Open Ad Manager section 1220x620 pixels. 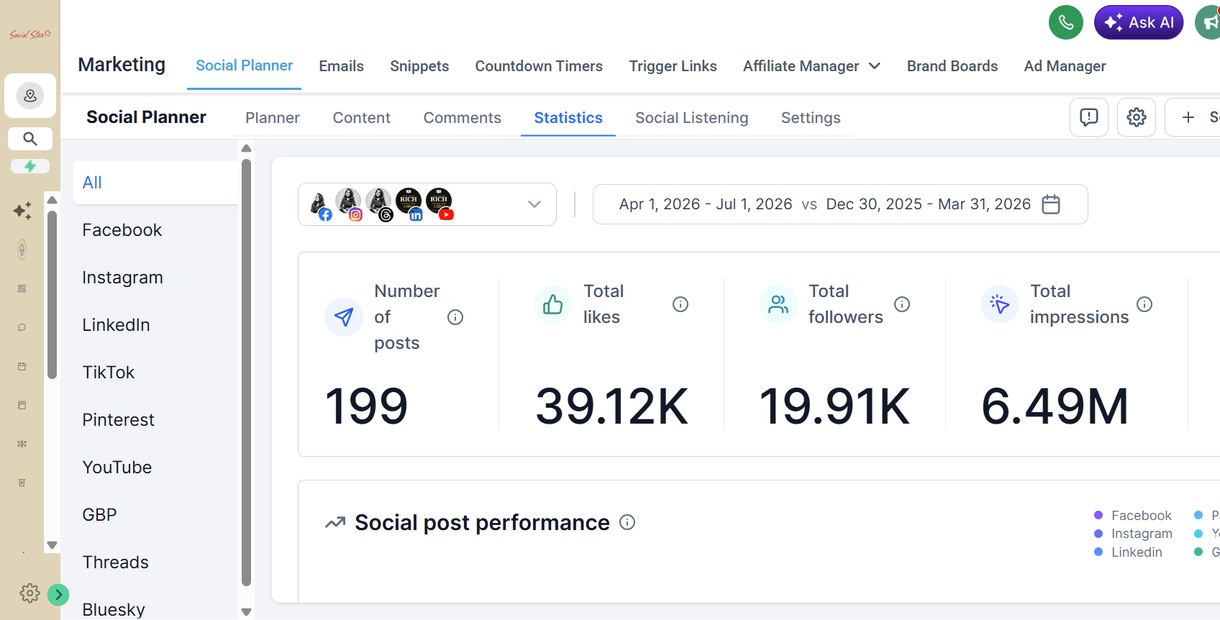coord(1065,66)
